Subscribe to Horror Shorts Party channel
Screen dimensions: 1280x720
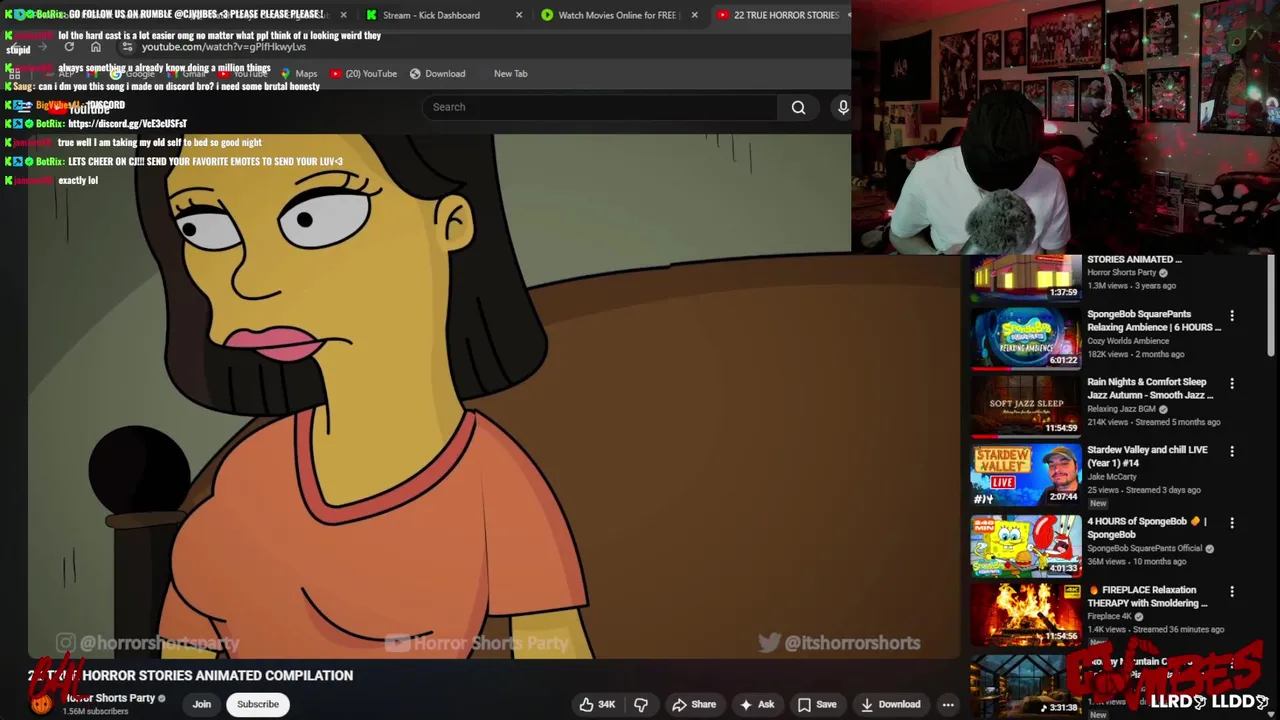click(258, 704)
